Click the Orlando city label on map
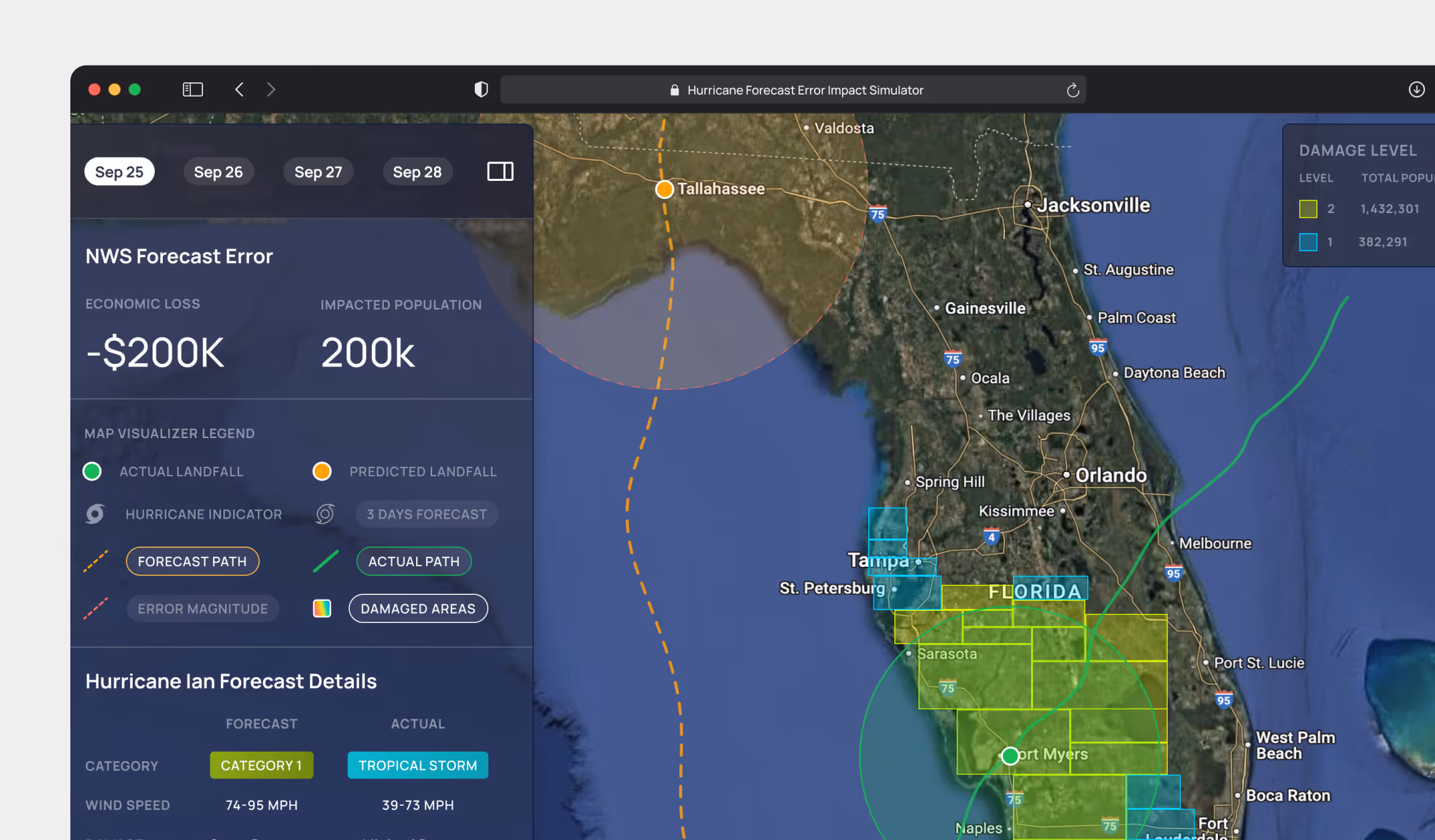This screenshot has width=1435, height=840. (1111, 475)
